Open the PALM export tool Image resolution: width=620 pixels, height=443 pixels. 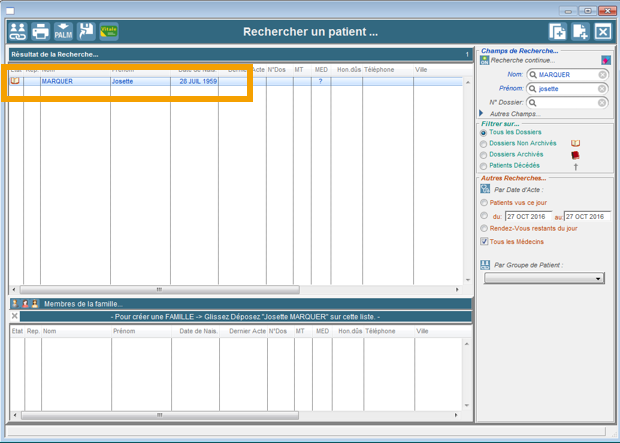[x=63, y=32]
